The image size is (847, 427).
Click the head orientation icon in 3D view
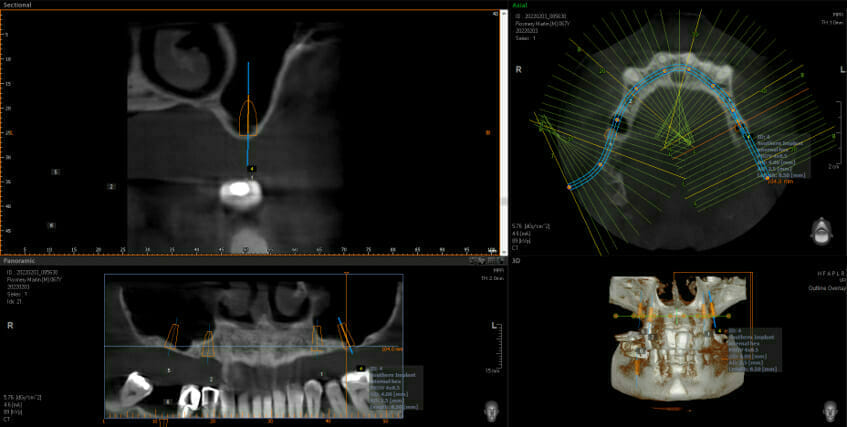[828, 410]
